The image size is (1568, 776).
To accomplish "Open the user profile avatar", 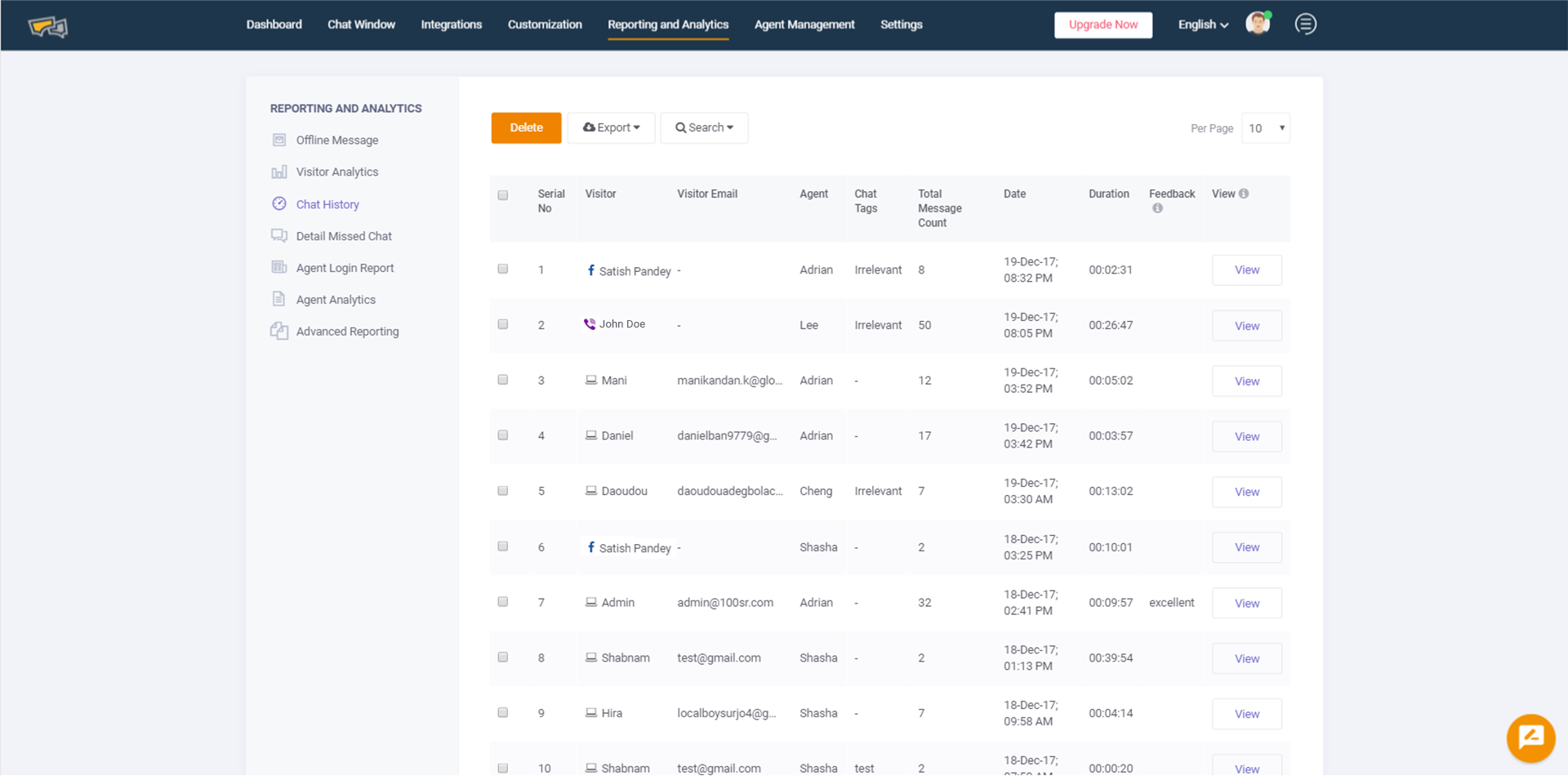I will 1258,24.
